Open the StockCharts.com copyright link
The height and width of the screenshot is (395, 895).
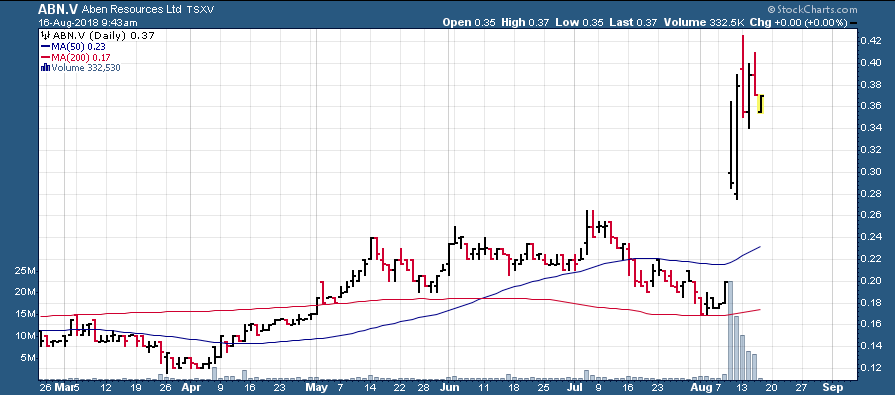point(812,10)
